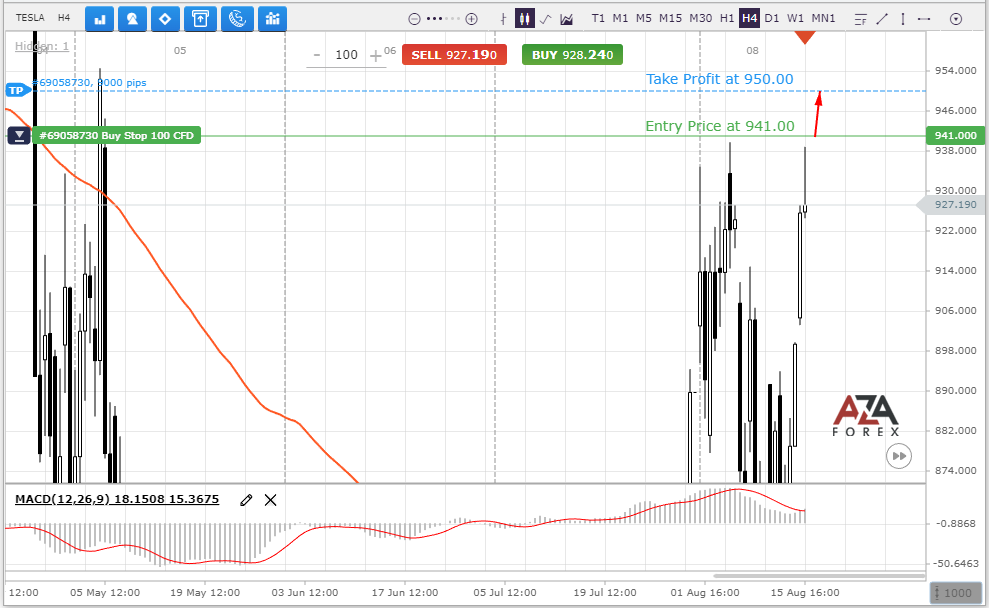Click the fast-forward scroll-to-latest button
Screen dimensions: 989x608
899,456
